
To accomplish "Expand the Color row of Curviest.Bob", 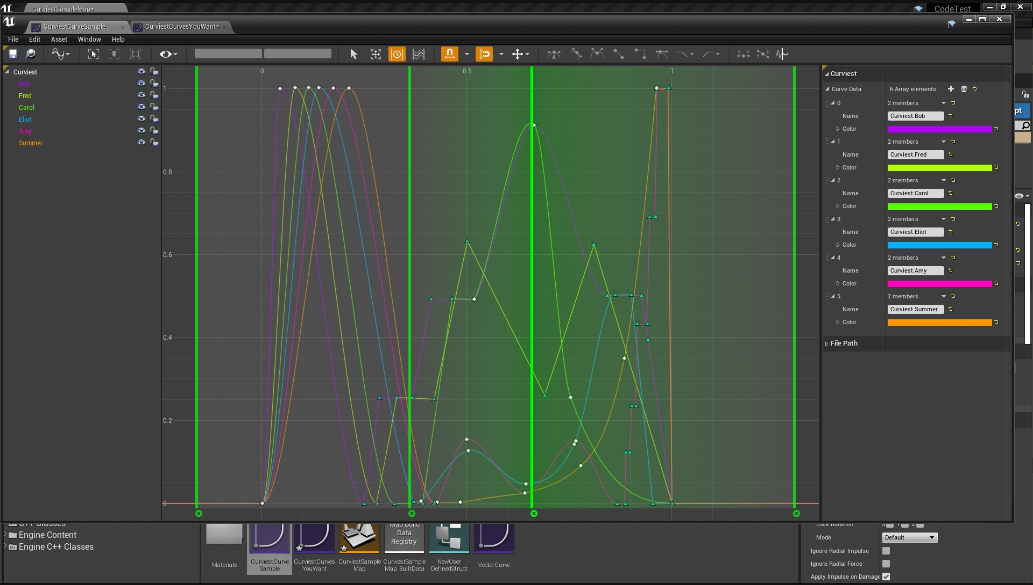I will (x=837, y=129).
